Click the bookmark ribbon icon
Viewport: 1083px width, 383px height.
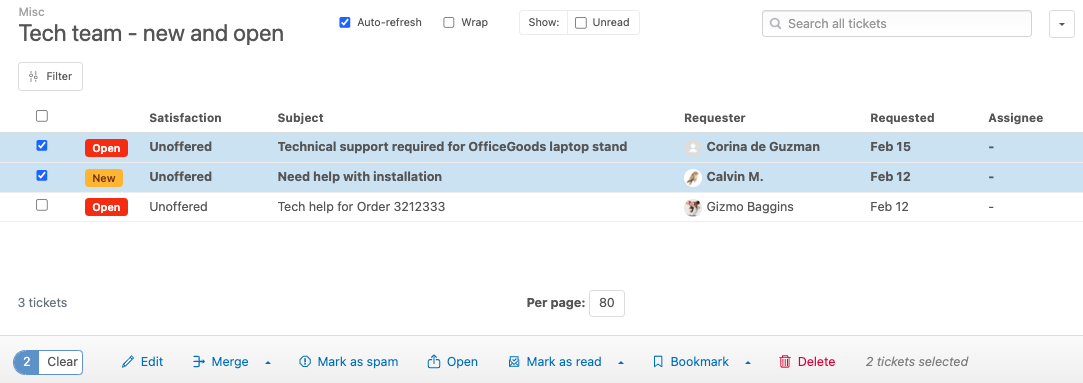pos(658,362)
